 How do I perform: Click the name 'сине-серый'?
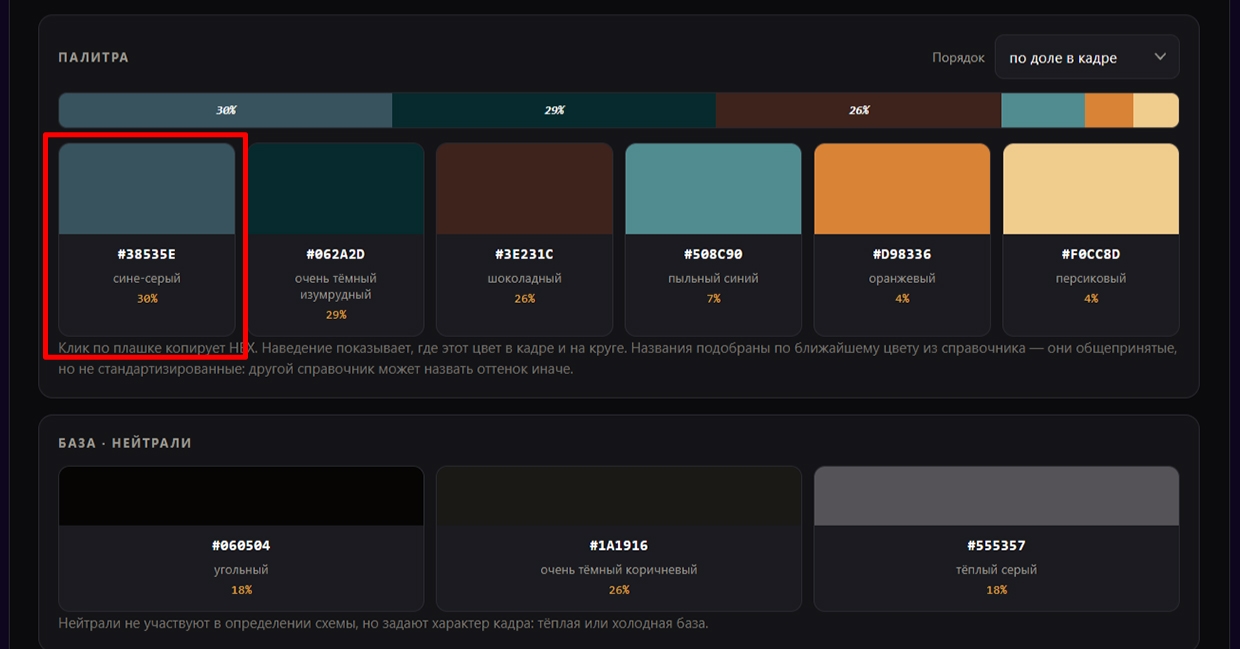(147, 278)
